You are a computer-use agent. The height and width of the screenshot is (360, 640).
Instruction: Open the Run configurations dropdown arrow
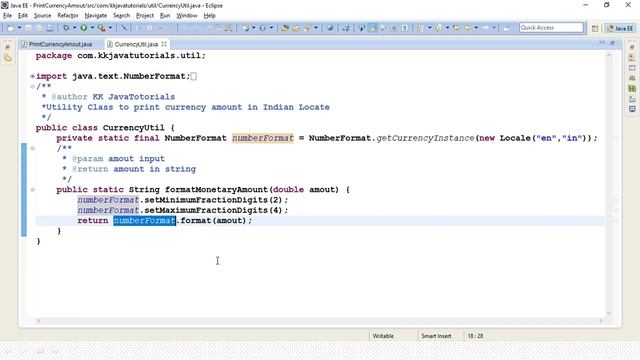click(x=92, y=28)
